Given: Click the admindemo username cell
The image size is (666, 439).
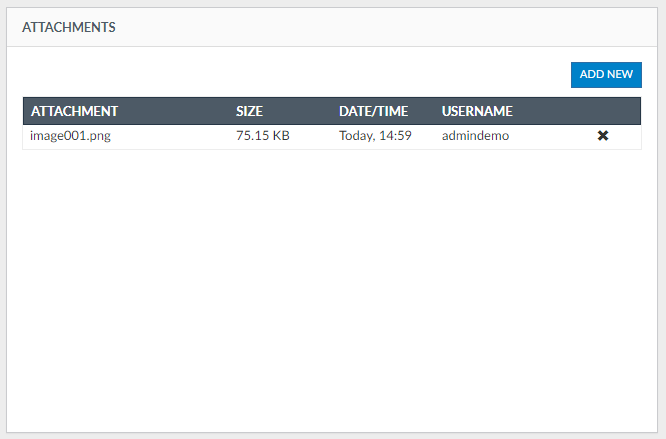Looking at the screenshot, I should click(476, 136).
